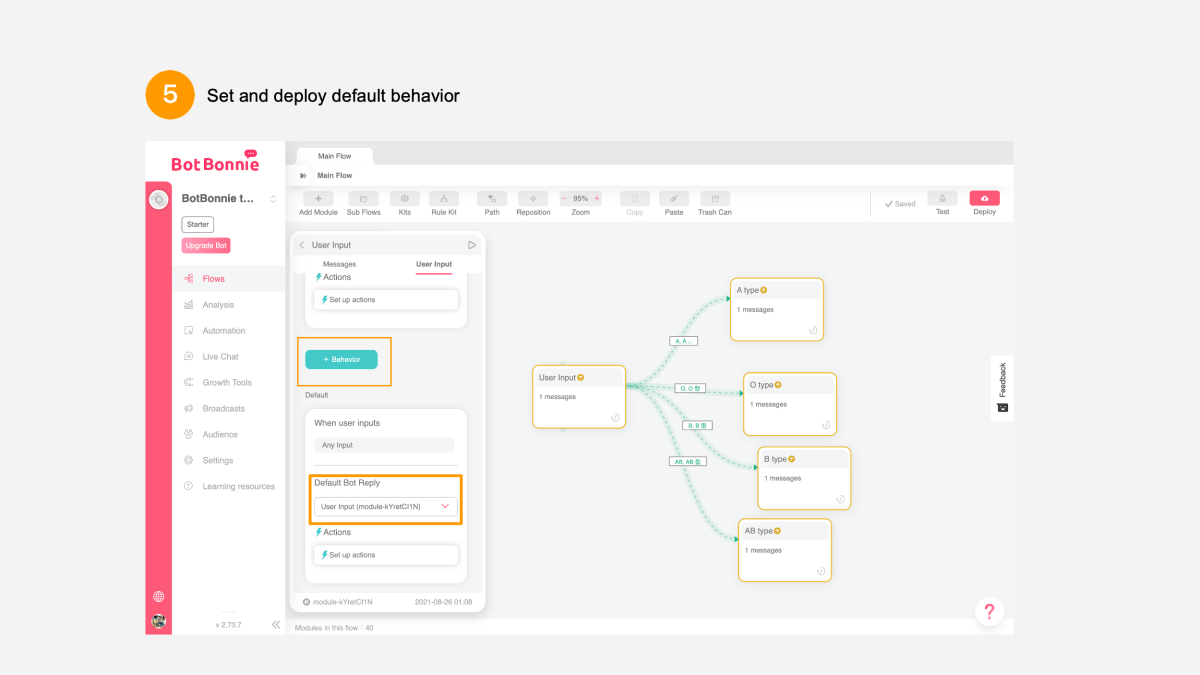The width and height of the screenshot is (1200, 675).
Task: Add a new Behavior
Action: click(x=341, y=359)
